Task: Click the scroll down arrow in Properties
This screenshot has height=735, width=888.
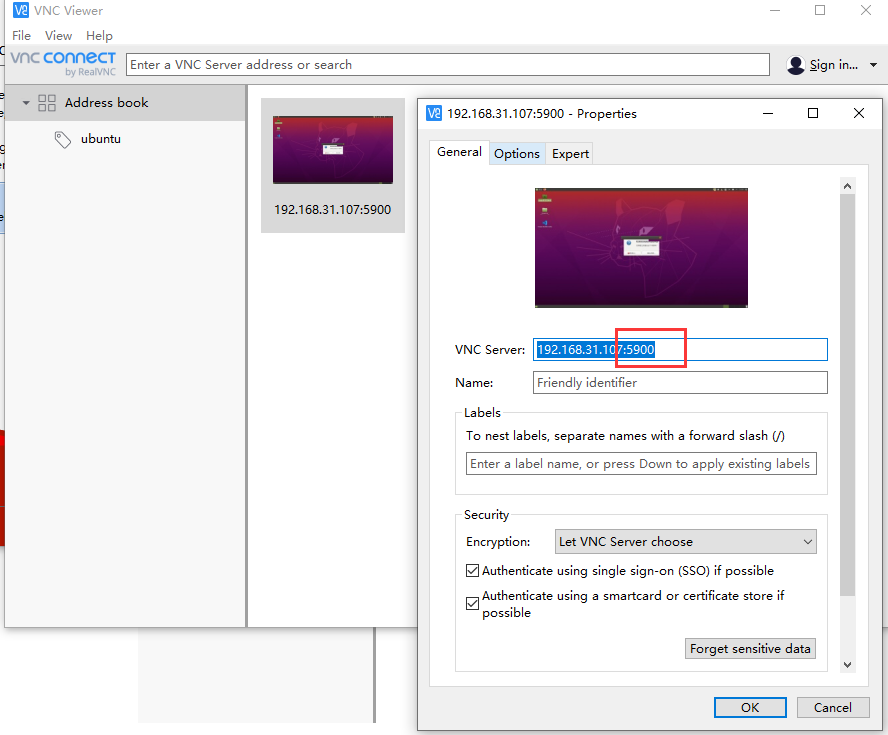Action: [x=847, y=665]
